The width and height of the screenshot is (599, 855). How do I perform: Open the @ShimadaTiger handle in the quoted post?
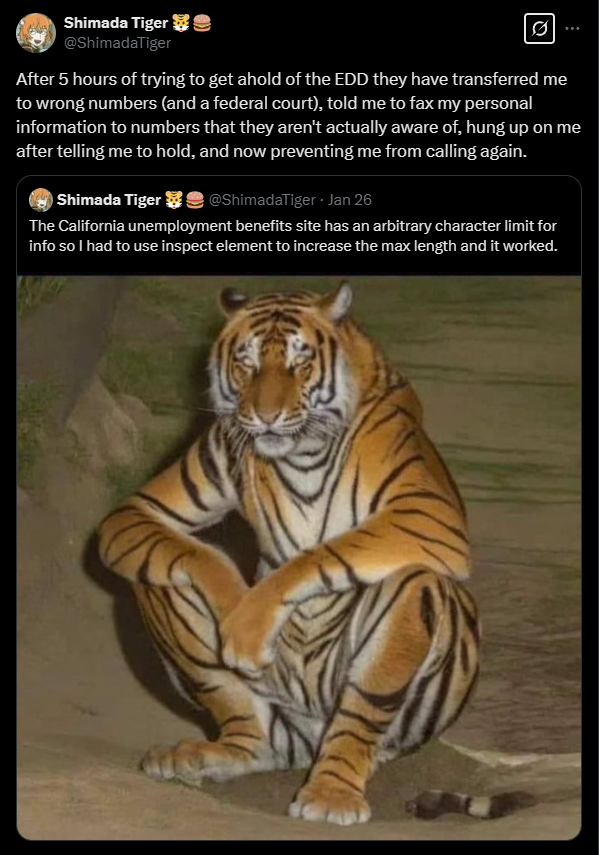262,200
